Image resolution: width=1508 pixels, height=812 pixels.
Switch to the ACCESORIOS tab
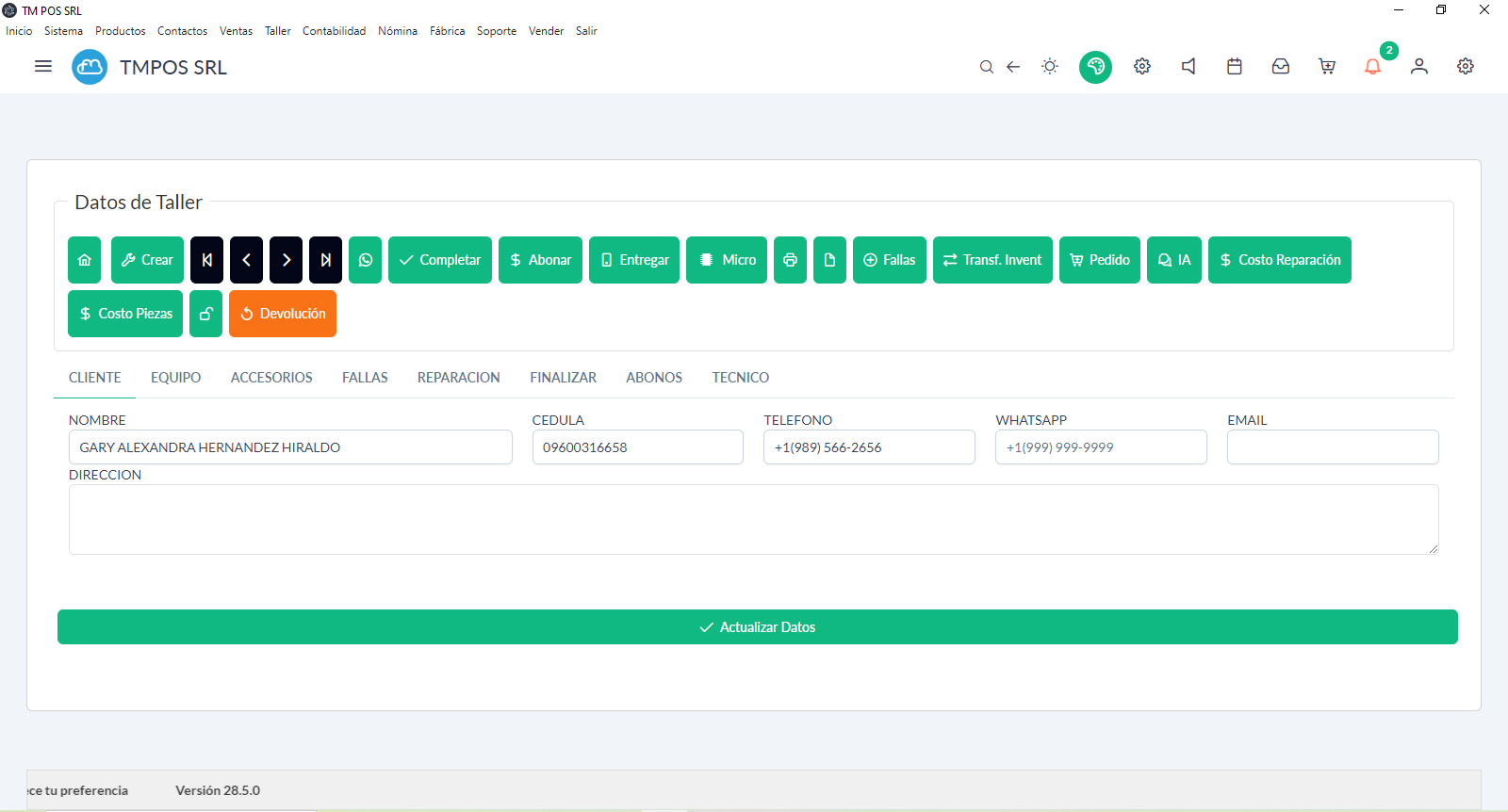pyautogui.click(x=271, y=378)
